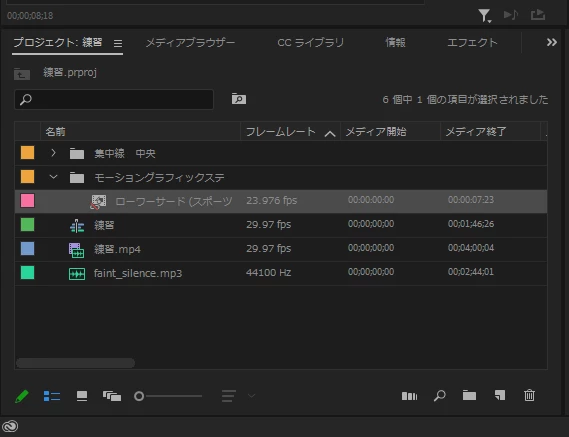Toggle project writable pencil lock icon
The height and width of the screenshot is (437, 569).
(x=22, y=396)
